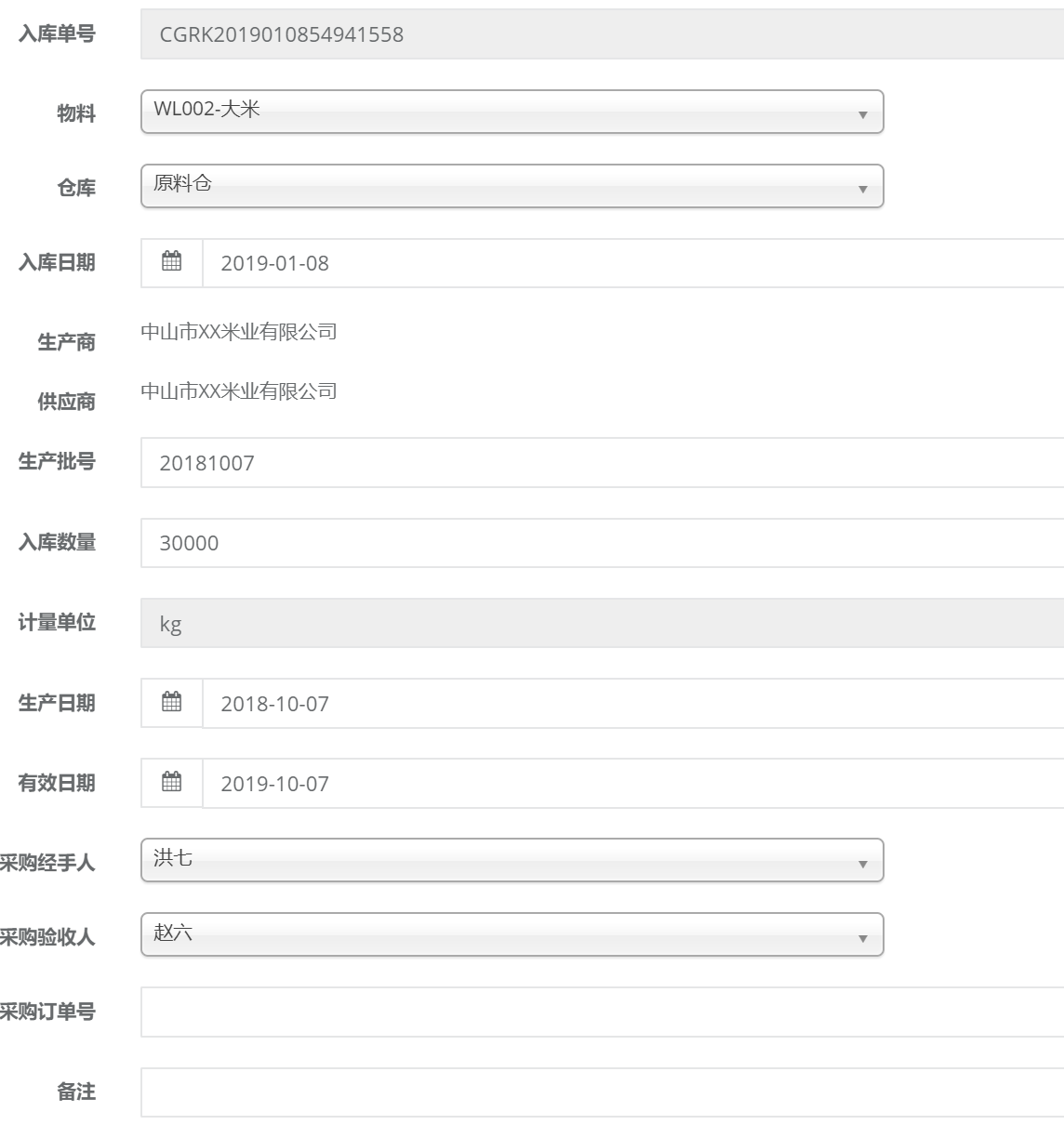This screenshot has height=1138, width=1064.
Task: Click the disabled 计量单位 field showing kg
Action: tap(602, 623)
